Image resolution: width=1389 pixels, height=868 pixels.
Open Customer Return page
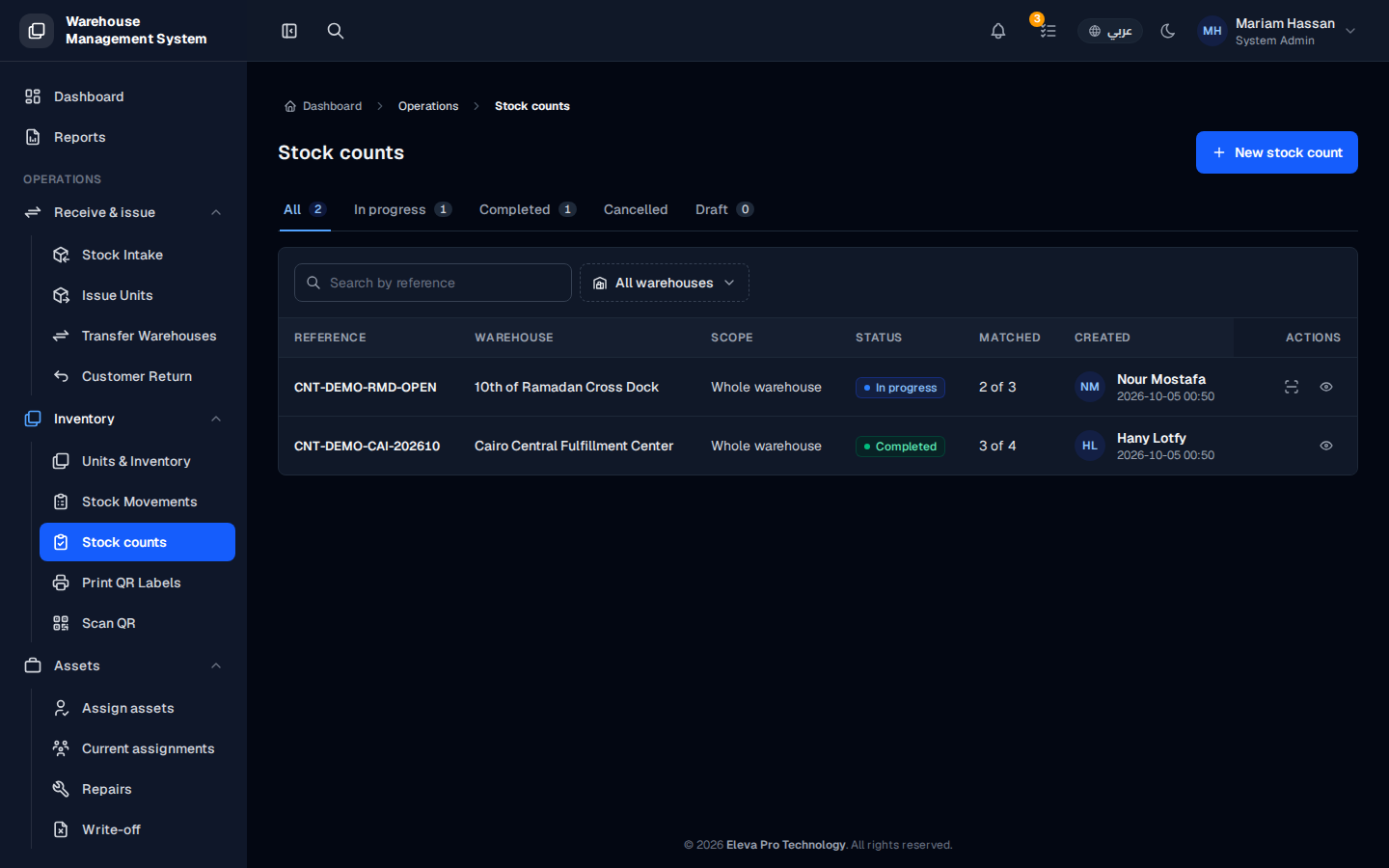point(137,376)
